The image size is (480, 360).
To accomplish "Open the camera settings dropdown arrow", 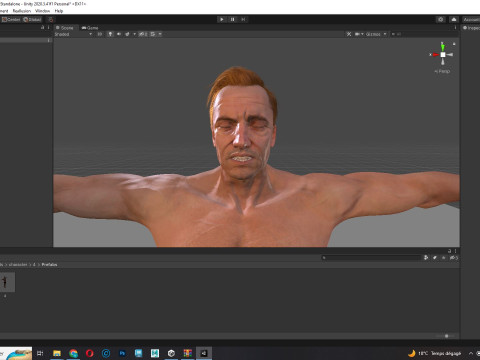I will 362,34.
